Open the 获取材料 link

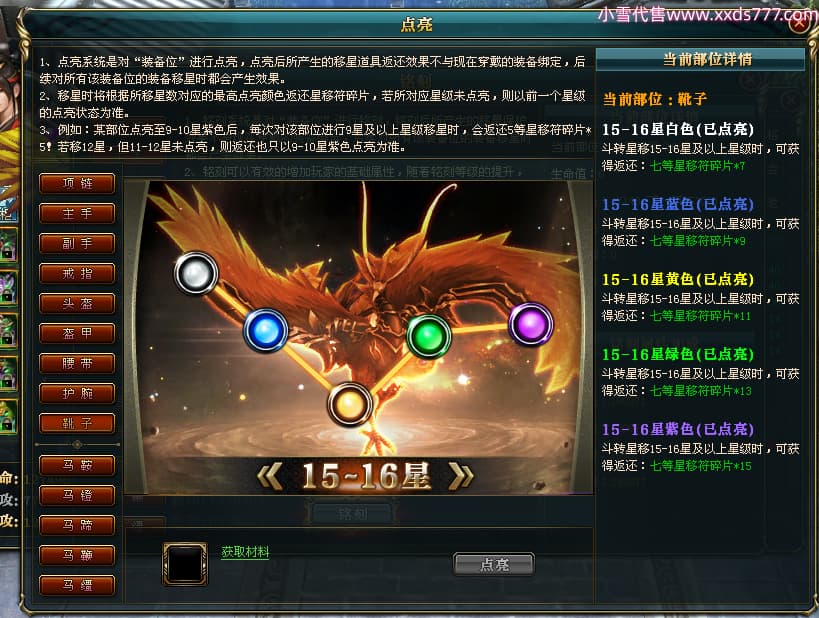[x=245, y=552]
